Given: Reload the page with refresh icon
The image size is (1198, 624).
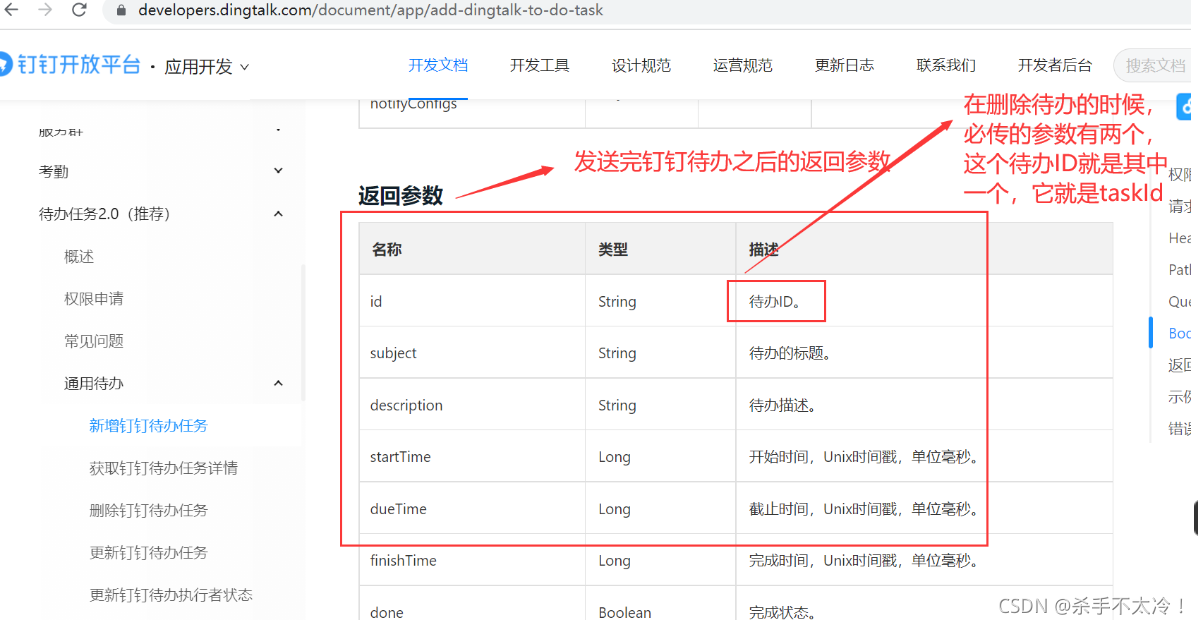Looking at the screenshot, I should click(x=79, y=10).
